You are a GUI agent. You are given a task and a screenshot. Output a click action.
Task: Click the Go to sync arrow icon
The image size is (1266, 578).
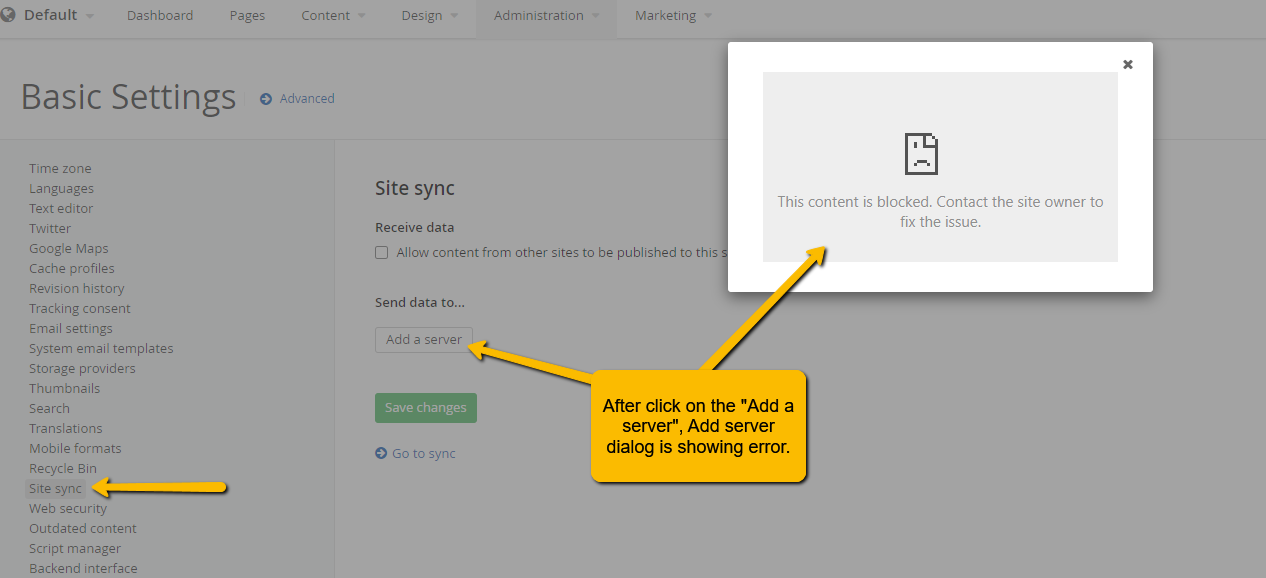[x=381, y=453]
